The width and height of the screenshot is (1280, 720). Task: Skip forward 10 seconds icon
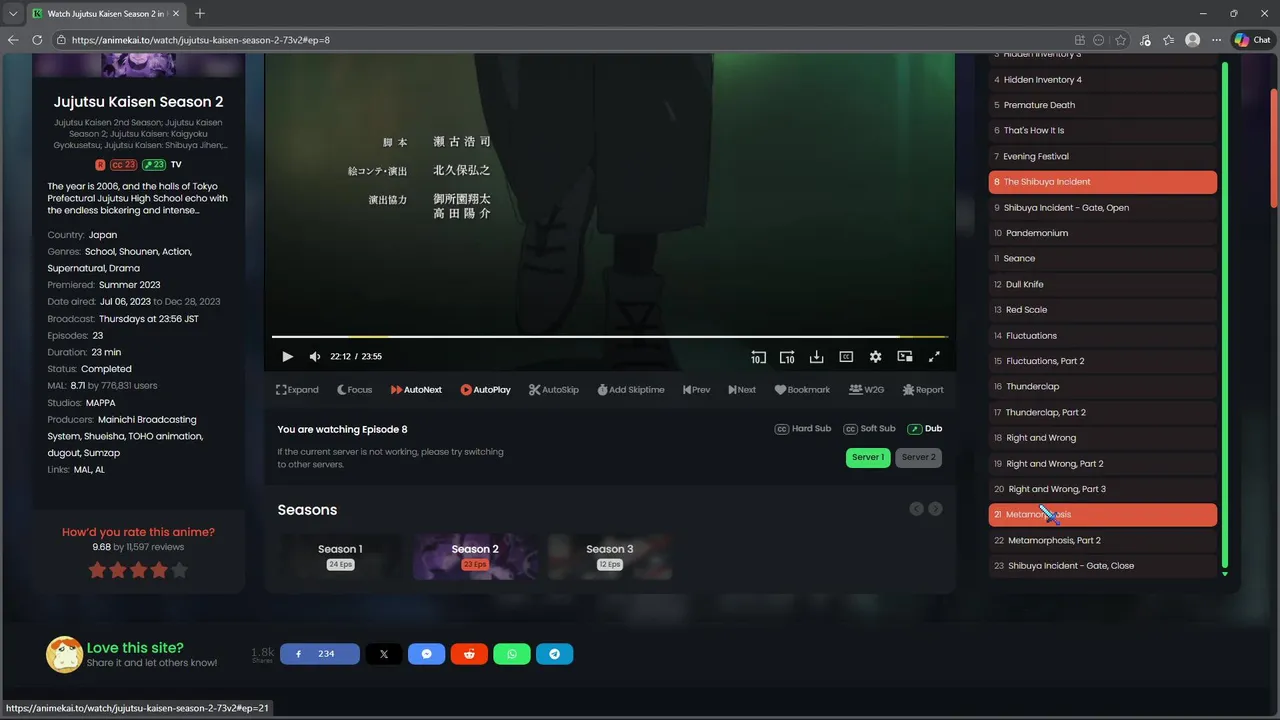[787, 357]
